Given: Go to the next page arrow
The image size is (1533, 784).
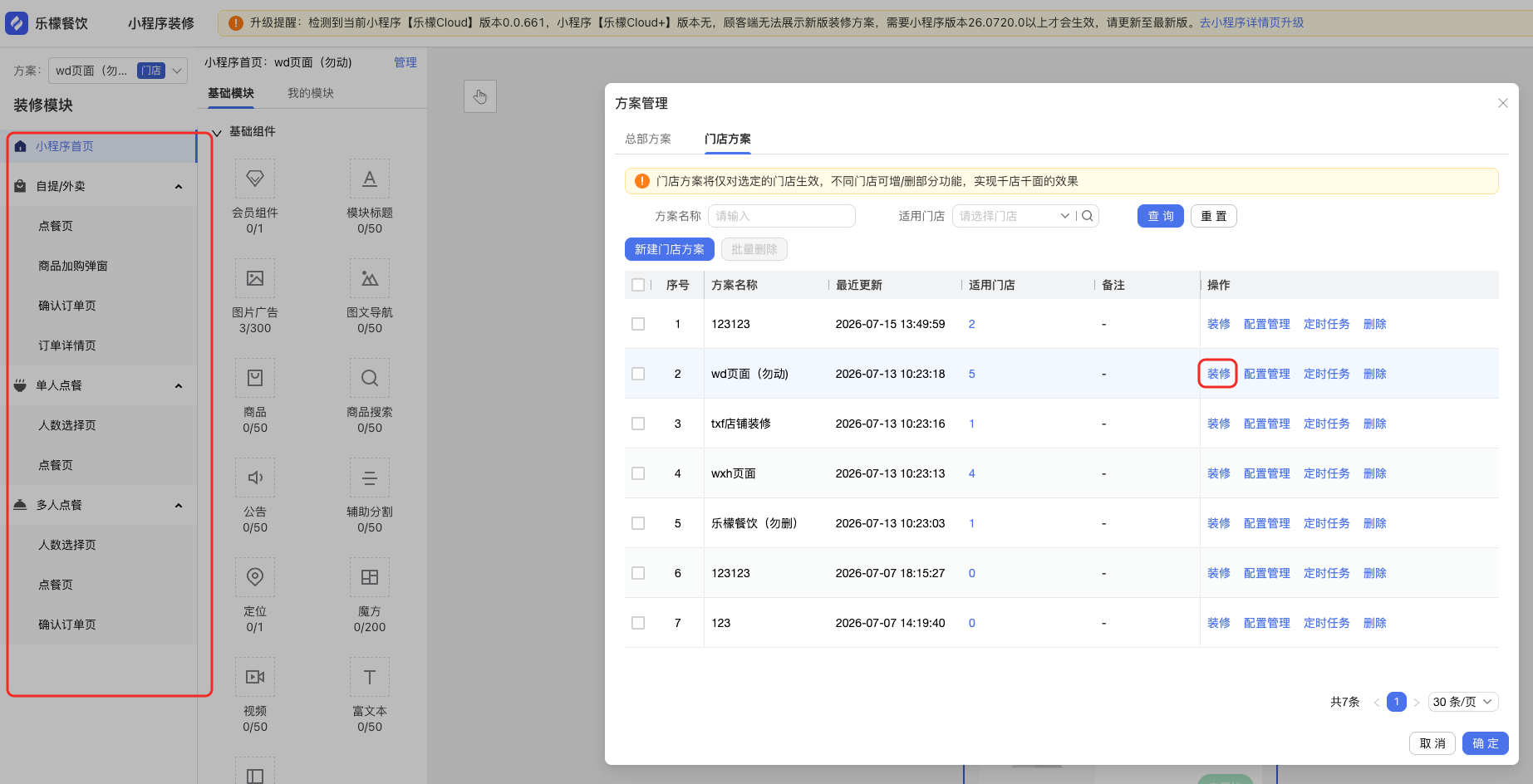Looking at the screenshot, I should (1417, 702).
